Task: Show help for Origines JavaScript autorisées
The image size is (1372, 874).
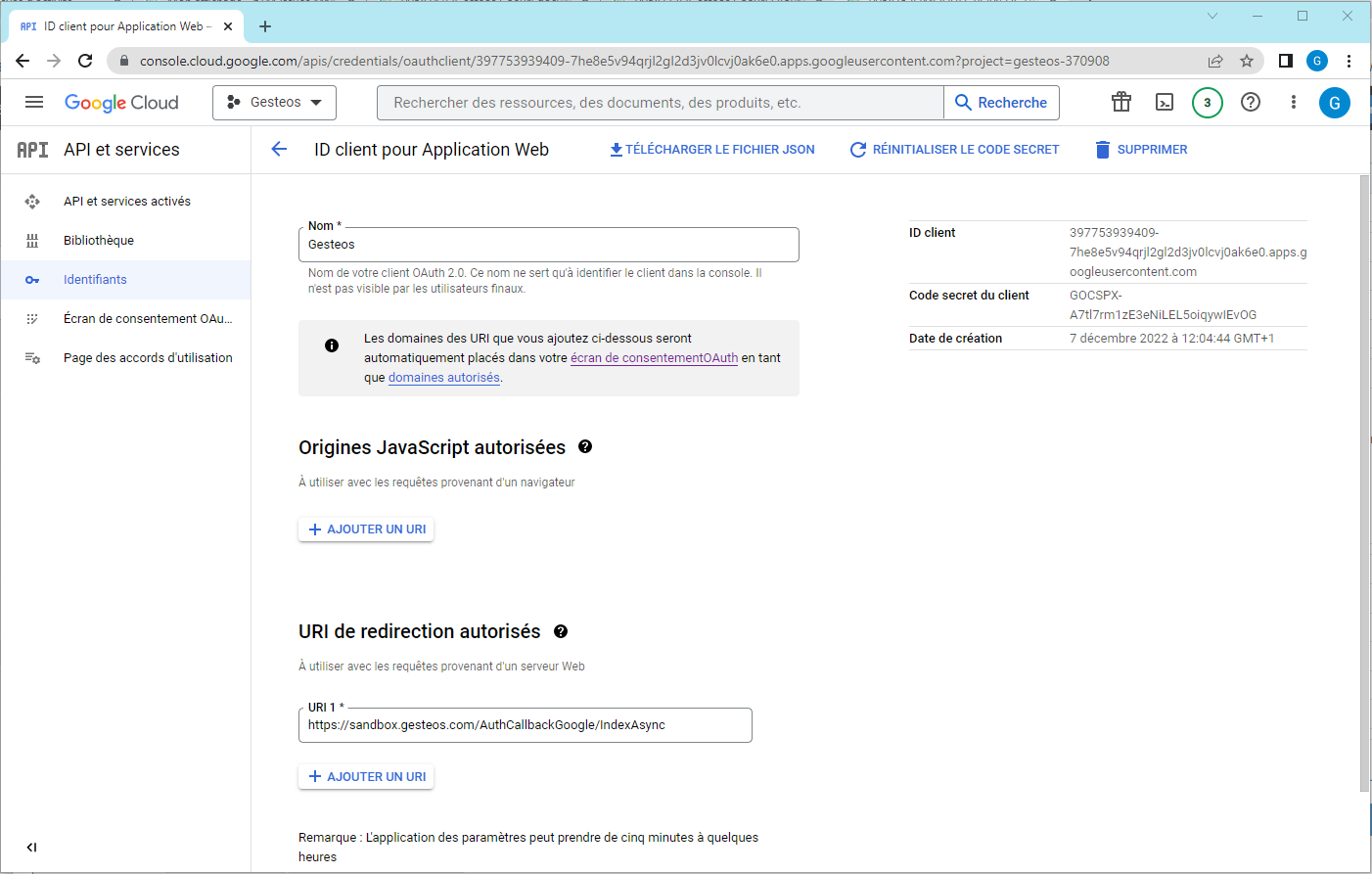Action: coord(585,447)
